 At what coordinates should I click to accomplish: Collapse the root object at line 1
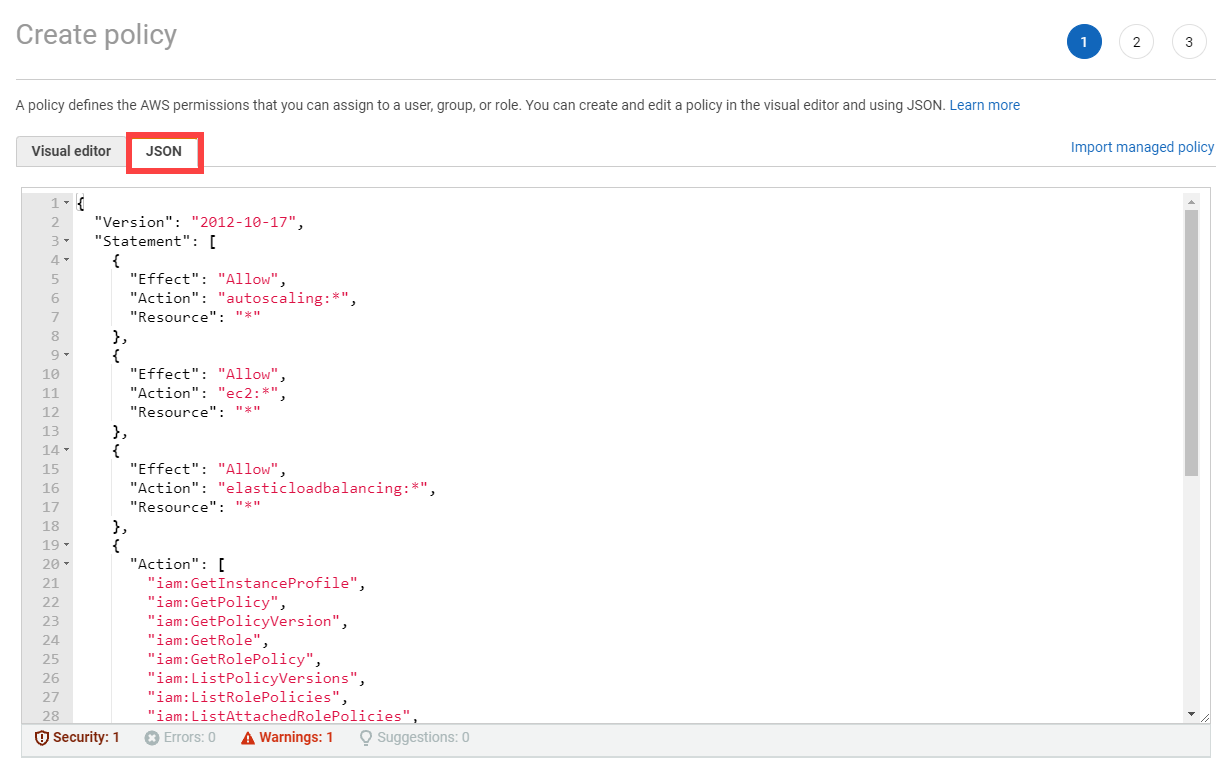66,203
